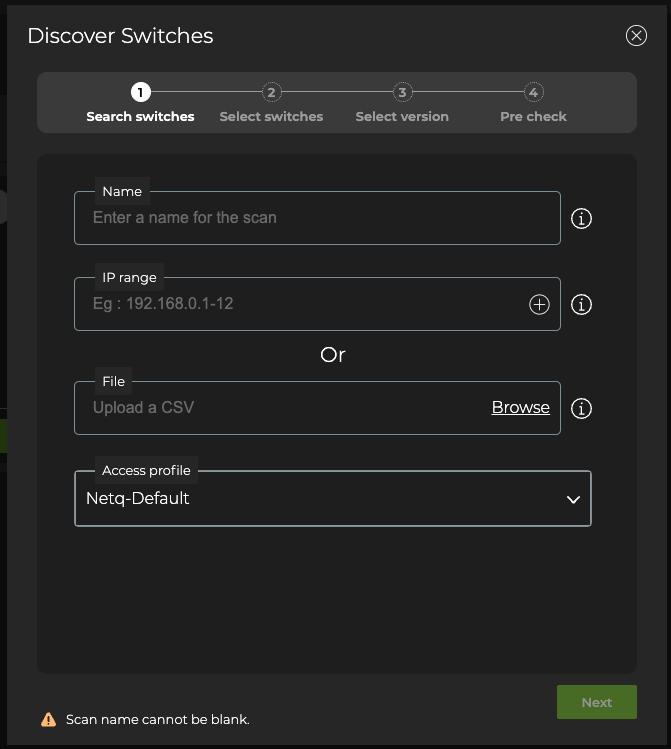The height and width of the screenshot is (749, 671).
Task: Add an IP range with the plus icon
Action: [539, 304]
